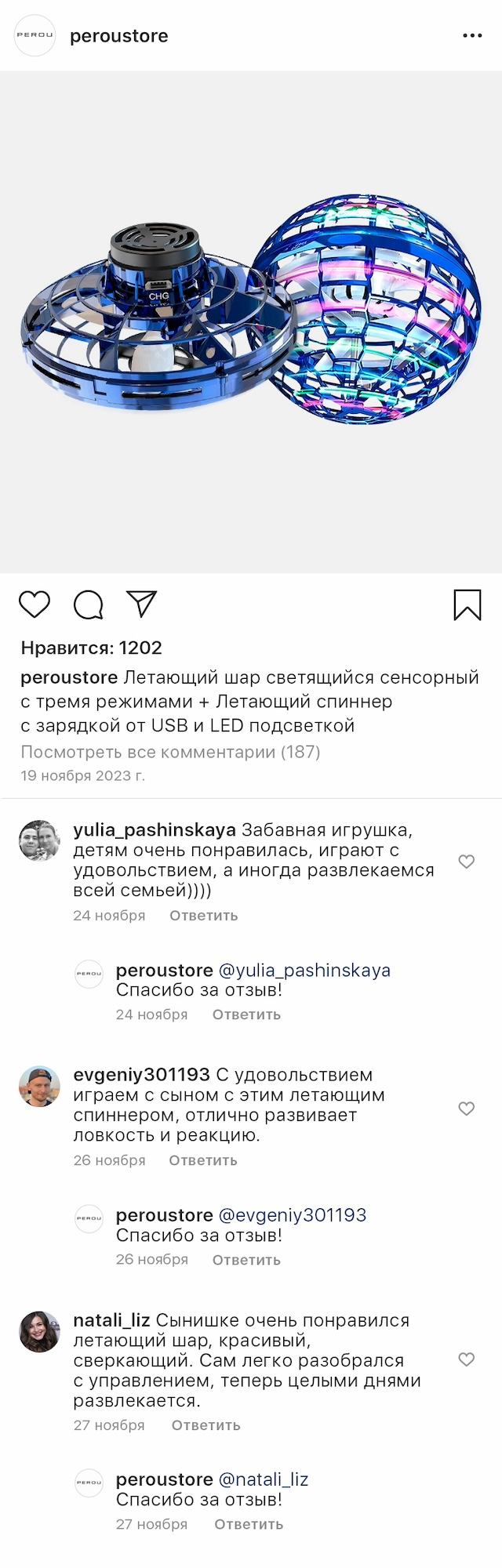The width and height of the screenshot is (502, 1568).
Task: Open yulia_pashinskaya's profile picture
Action: point(39,840)
